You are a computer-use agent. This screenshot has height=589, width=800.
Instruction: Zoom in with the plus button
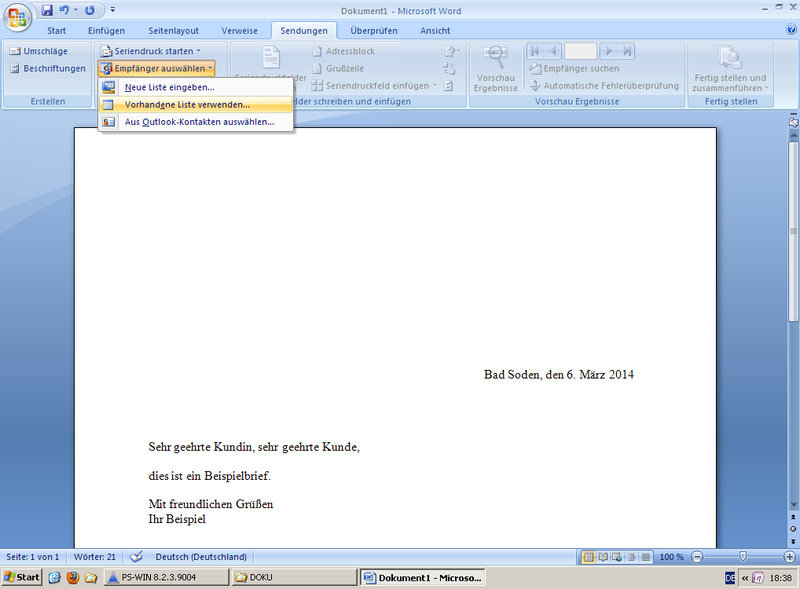(x=789, y=557)
